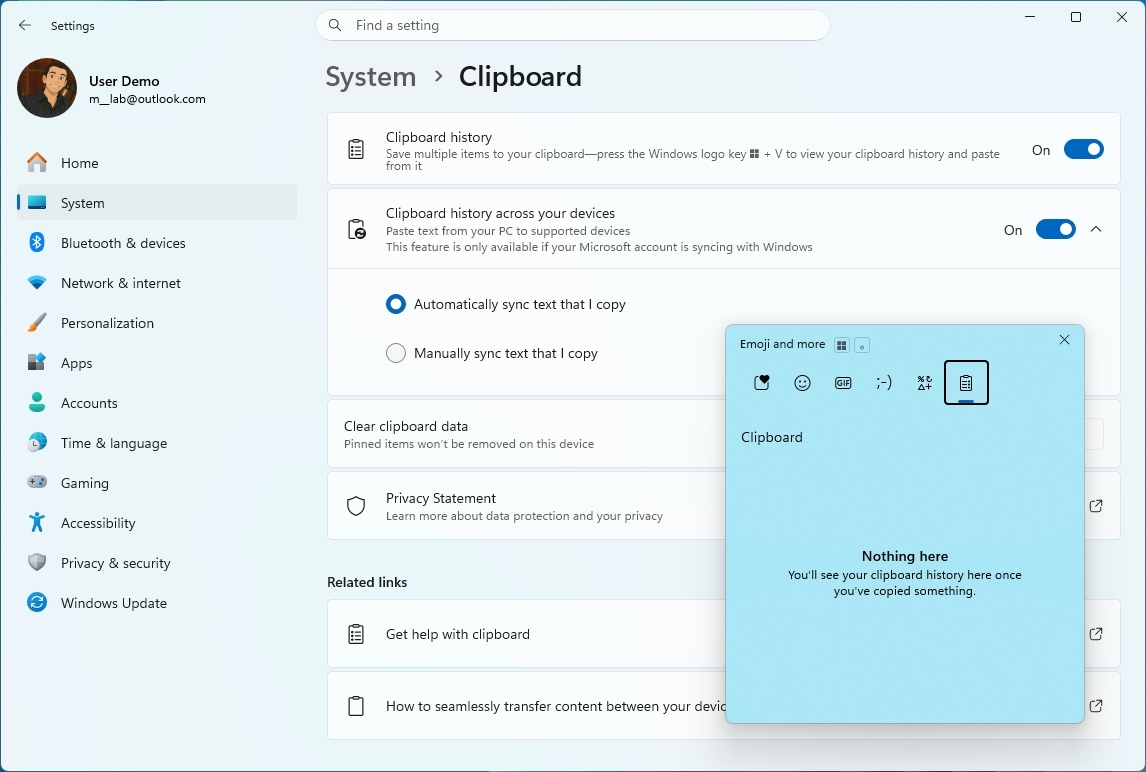Navigate to System in the breadcrumb
The image size is (1146, 772).
click(x=370, y=76)
